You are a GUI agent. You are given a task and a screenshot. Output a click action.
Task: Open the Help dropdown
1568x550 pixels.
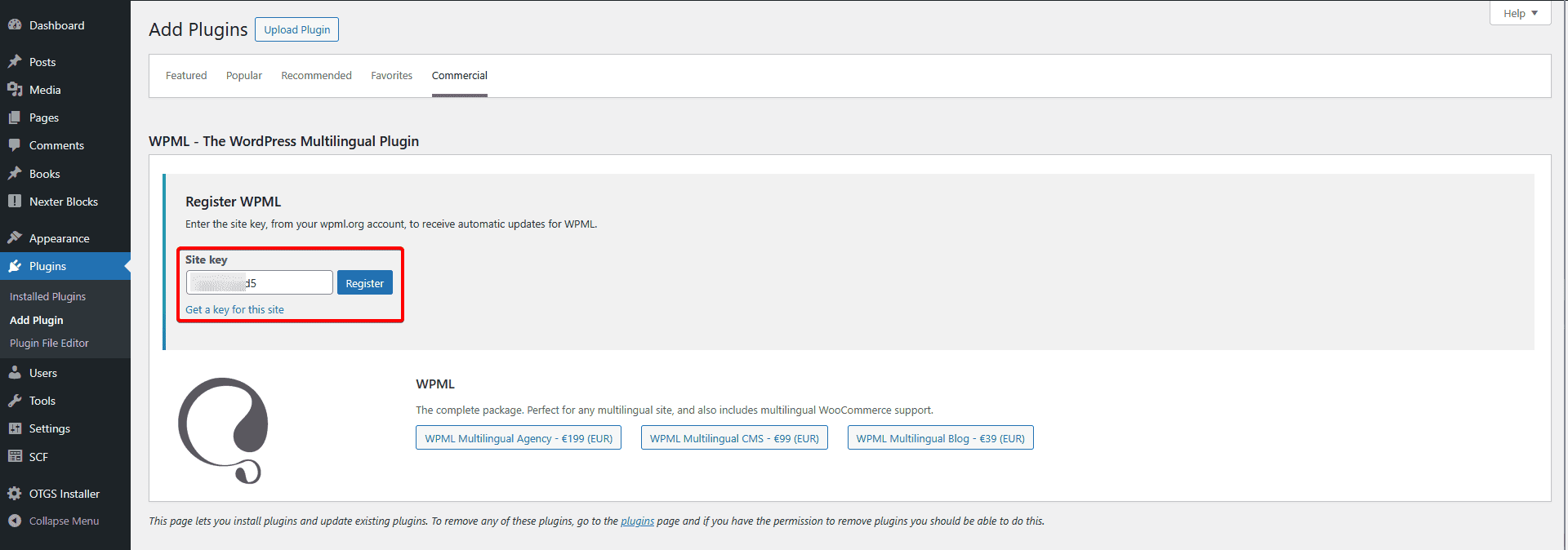pyautogui.click(x=1520, y=13)
